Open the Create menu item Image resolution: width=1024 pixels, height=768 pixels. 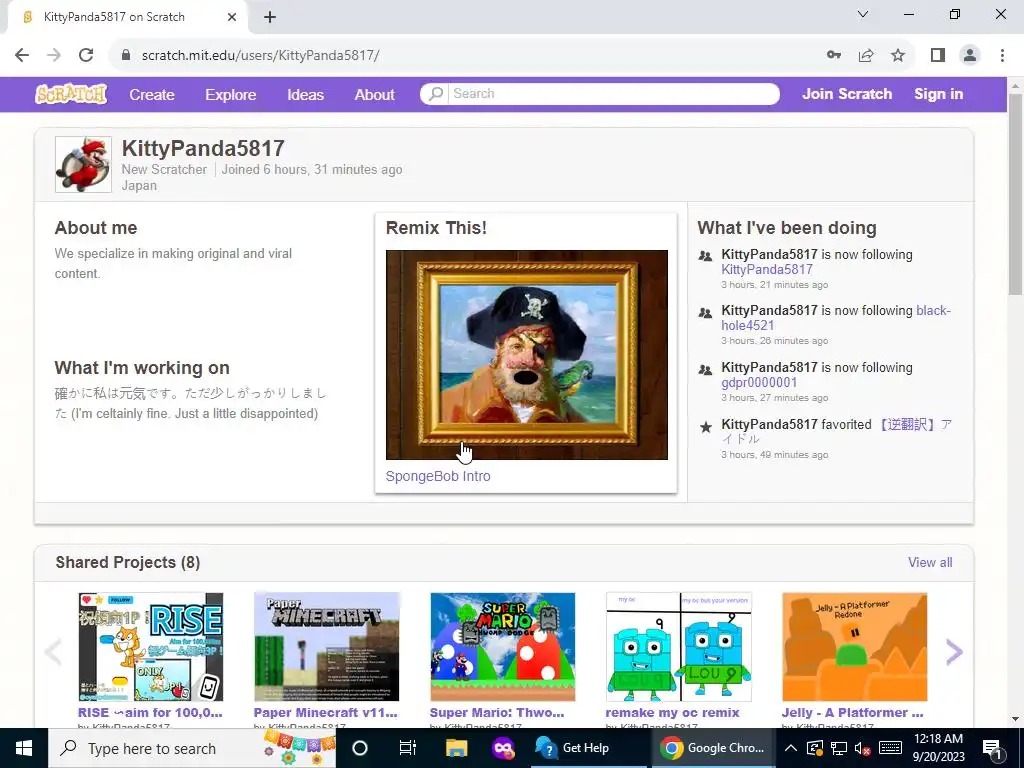pos(152,95)
